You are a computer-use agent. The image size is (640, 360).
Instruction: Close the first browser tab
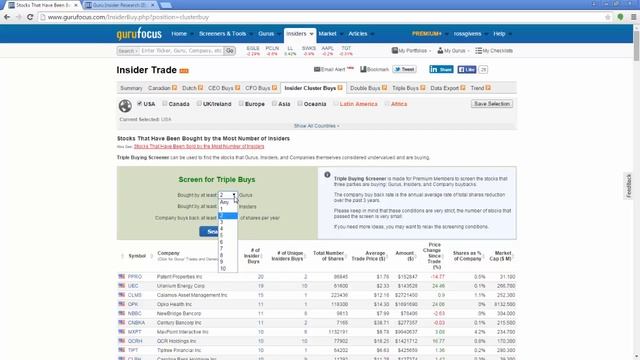[76, 5]
